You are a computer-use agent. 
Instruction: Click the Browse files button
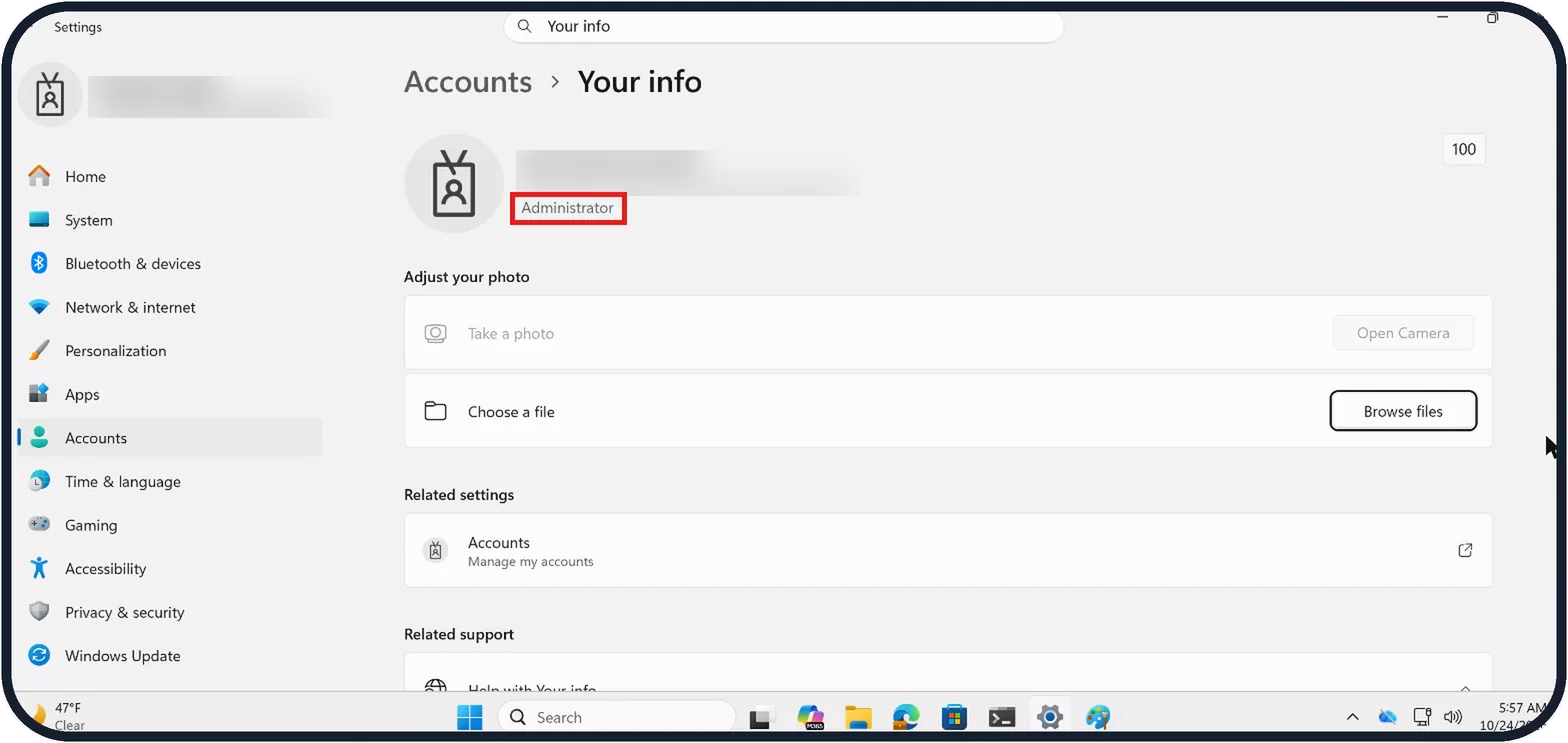[x=1403, y=411]
